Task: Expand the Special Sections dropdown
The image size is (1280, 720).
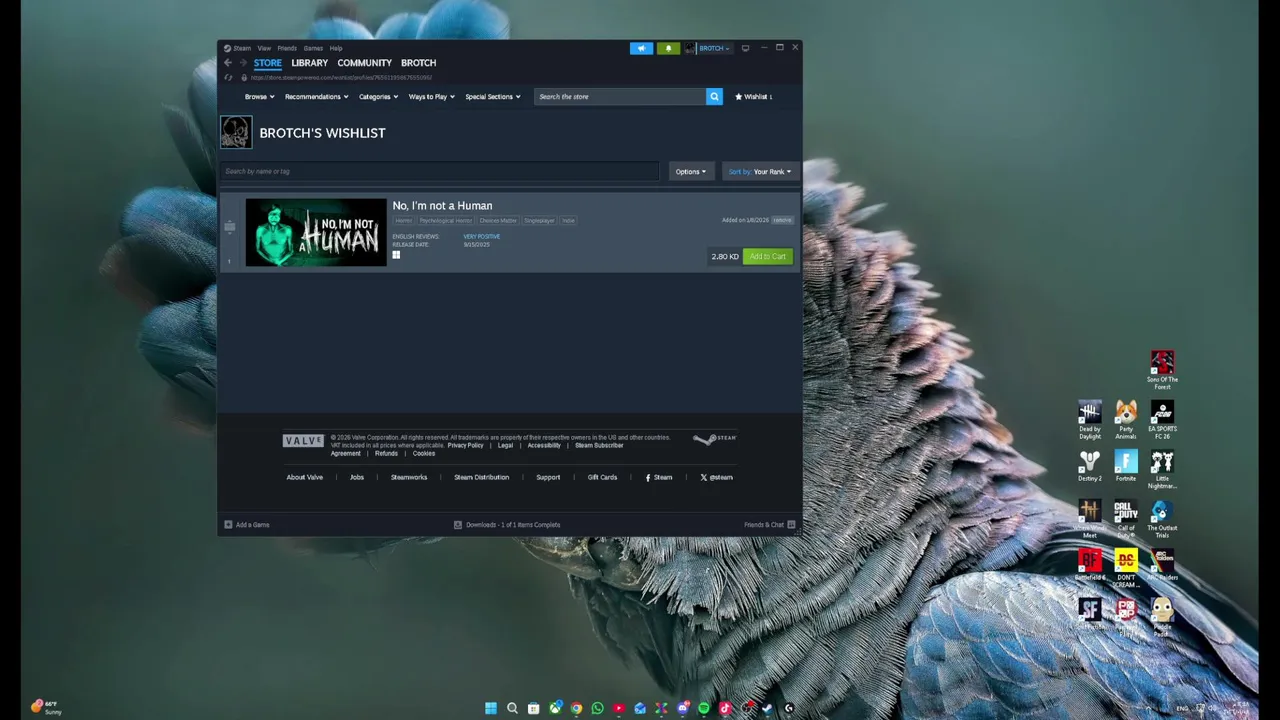Action: 492,97
